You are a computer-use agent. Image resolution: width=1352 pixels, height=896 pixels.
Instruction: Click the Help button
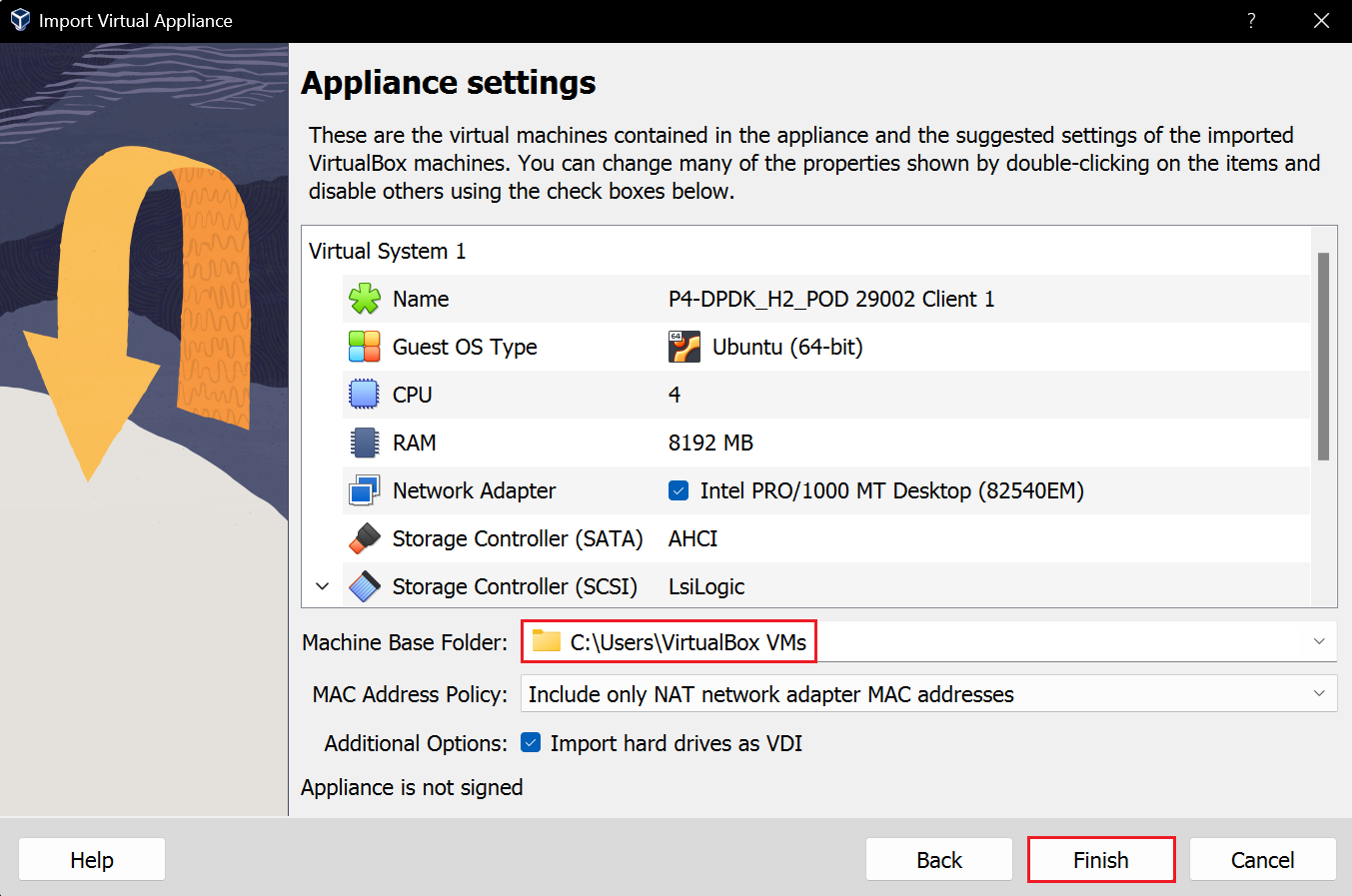pyautogui.click(x=92, y=860)
